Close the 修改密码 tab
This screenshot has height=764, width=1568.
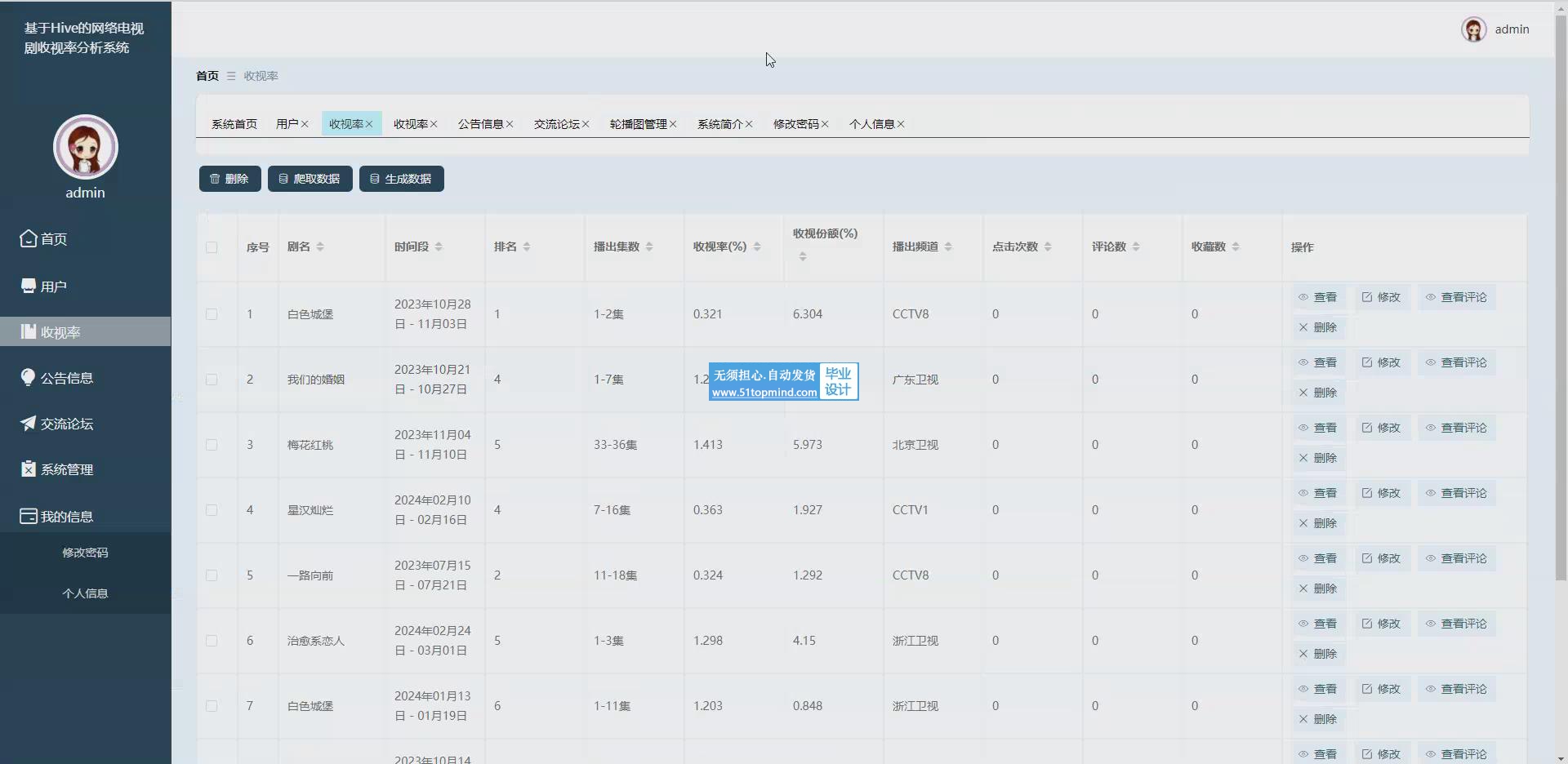pos(825,124)
